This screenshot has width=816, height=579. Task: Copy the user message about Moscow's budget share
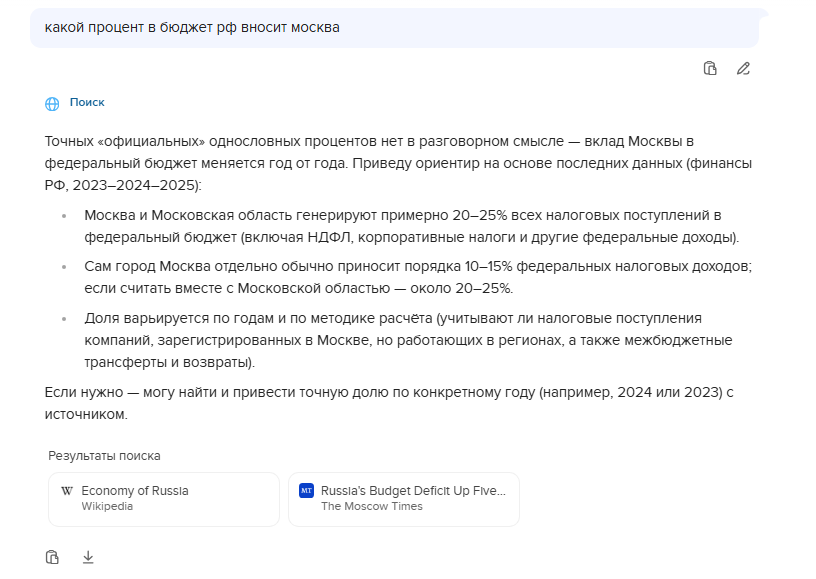[x=710, y=69]
